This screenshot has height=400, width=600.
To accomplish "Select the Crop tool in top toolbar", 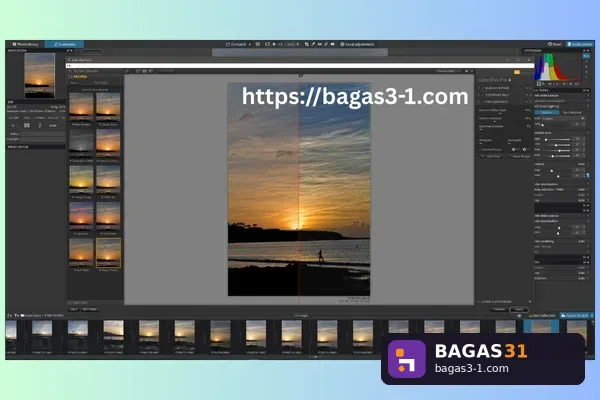I will pyautogui.click(x=307, y=44).
